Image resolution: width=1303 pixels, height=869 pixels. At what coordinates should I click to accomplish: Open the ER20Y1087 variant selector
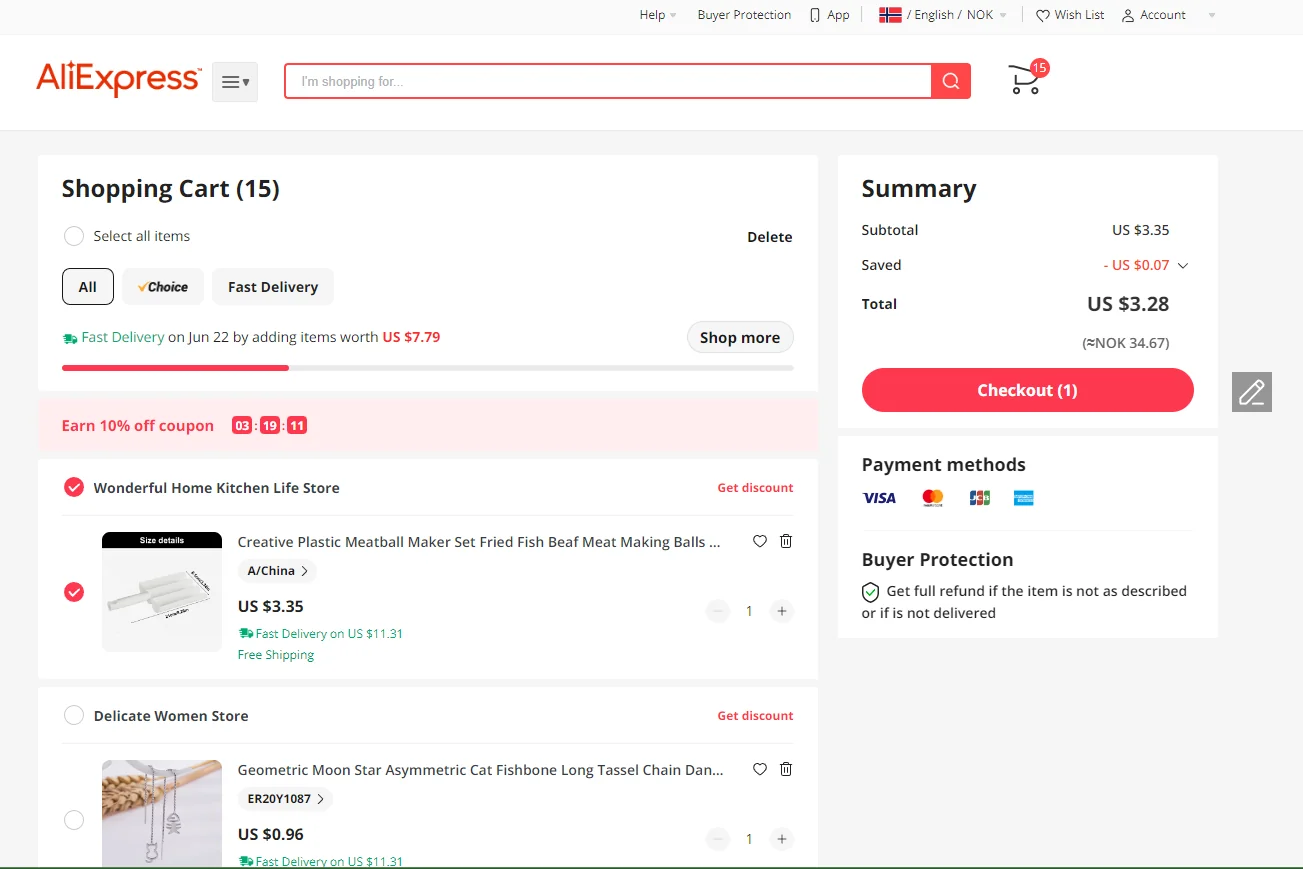click(x=285, y=799)
